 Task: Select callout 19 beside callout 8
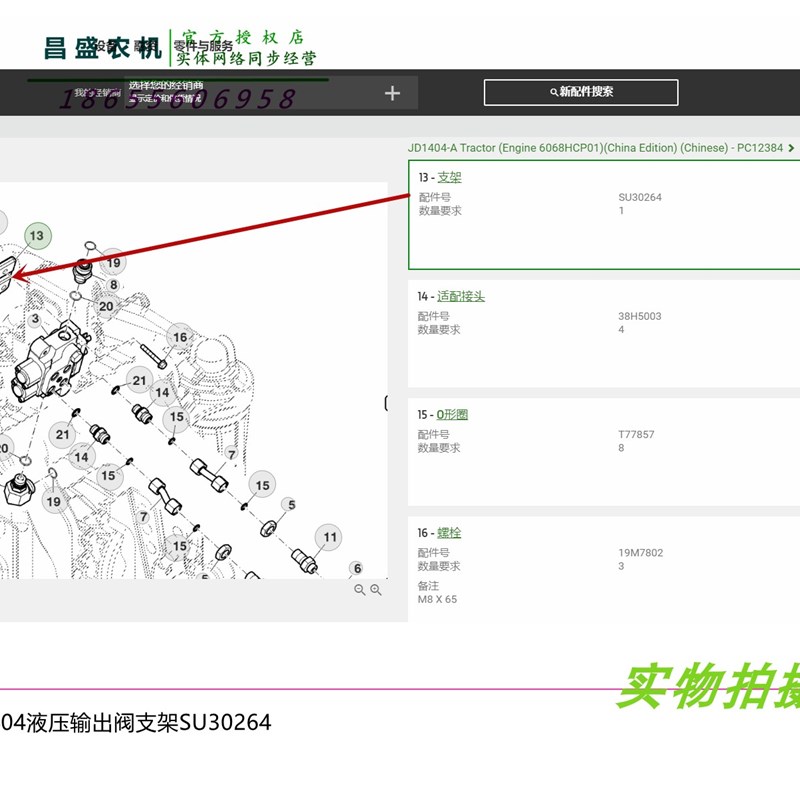click(x=113, y=262)
